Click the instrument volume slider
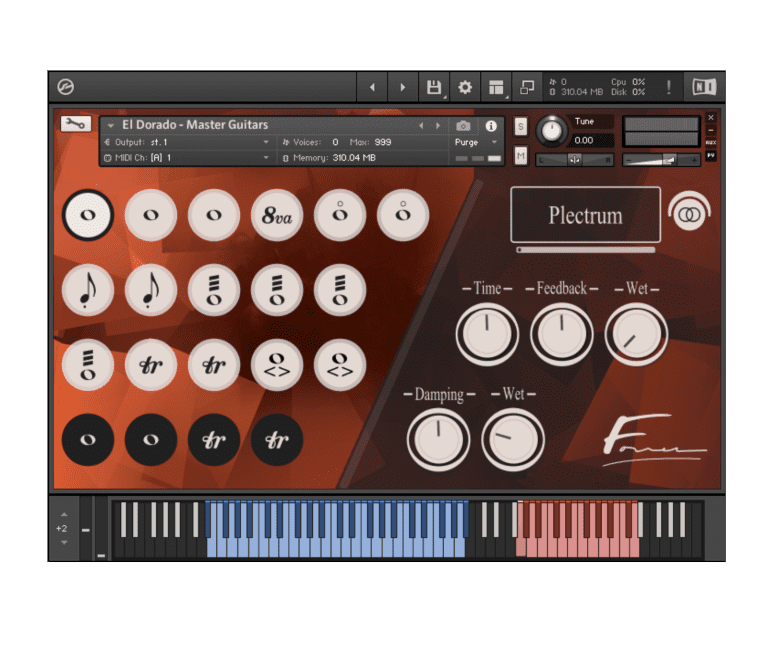Image resolution: width=768 pixels, height=645 pixels. (x=661, y=160)
